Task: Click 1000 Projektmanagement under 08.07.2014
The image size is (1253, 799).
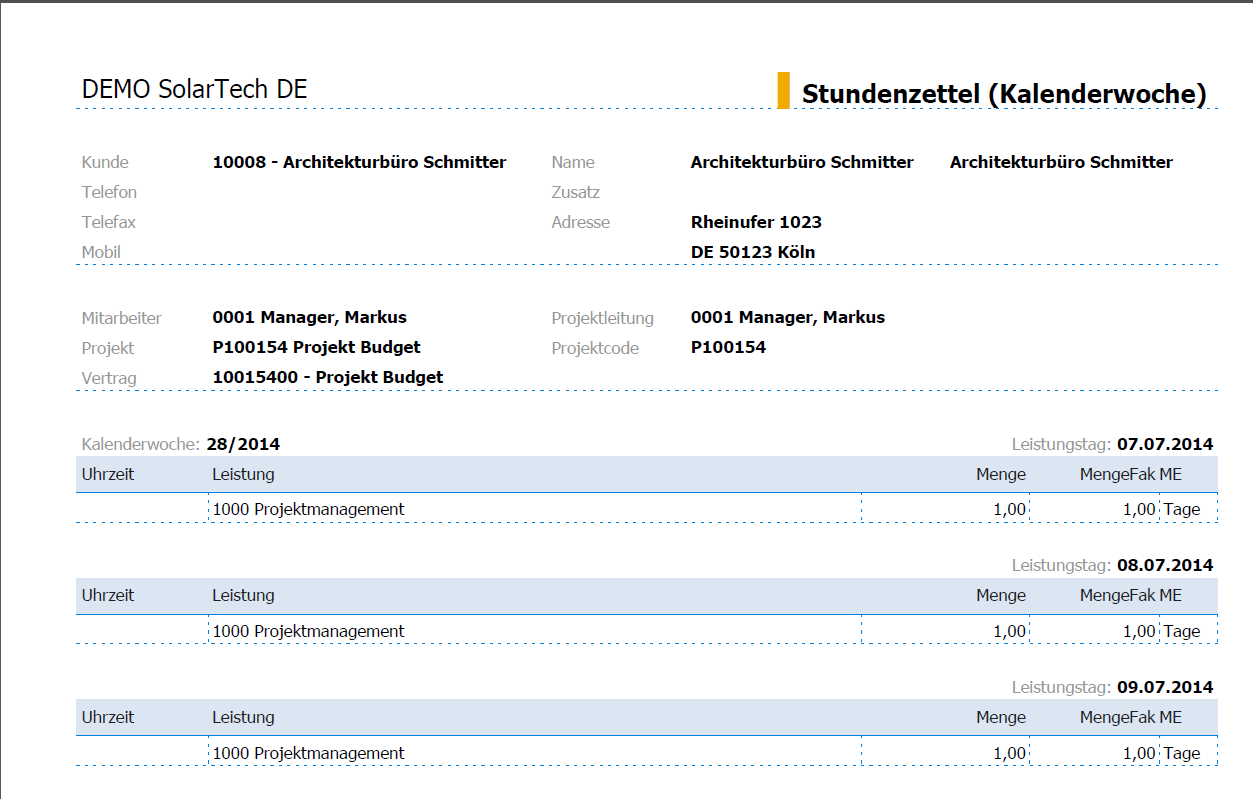Action: point(308,631)
